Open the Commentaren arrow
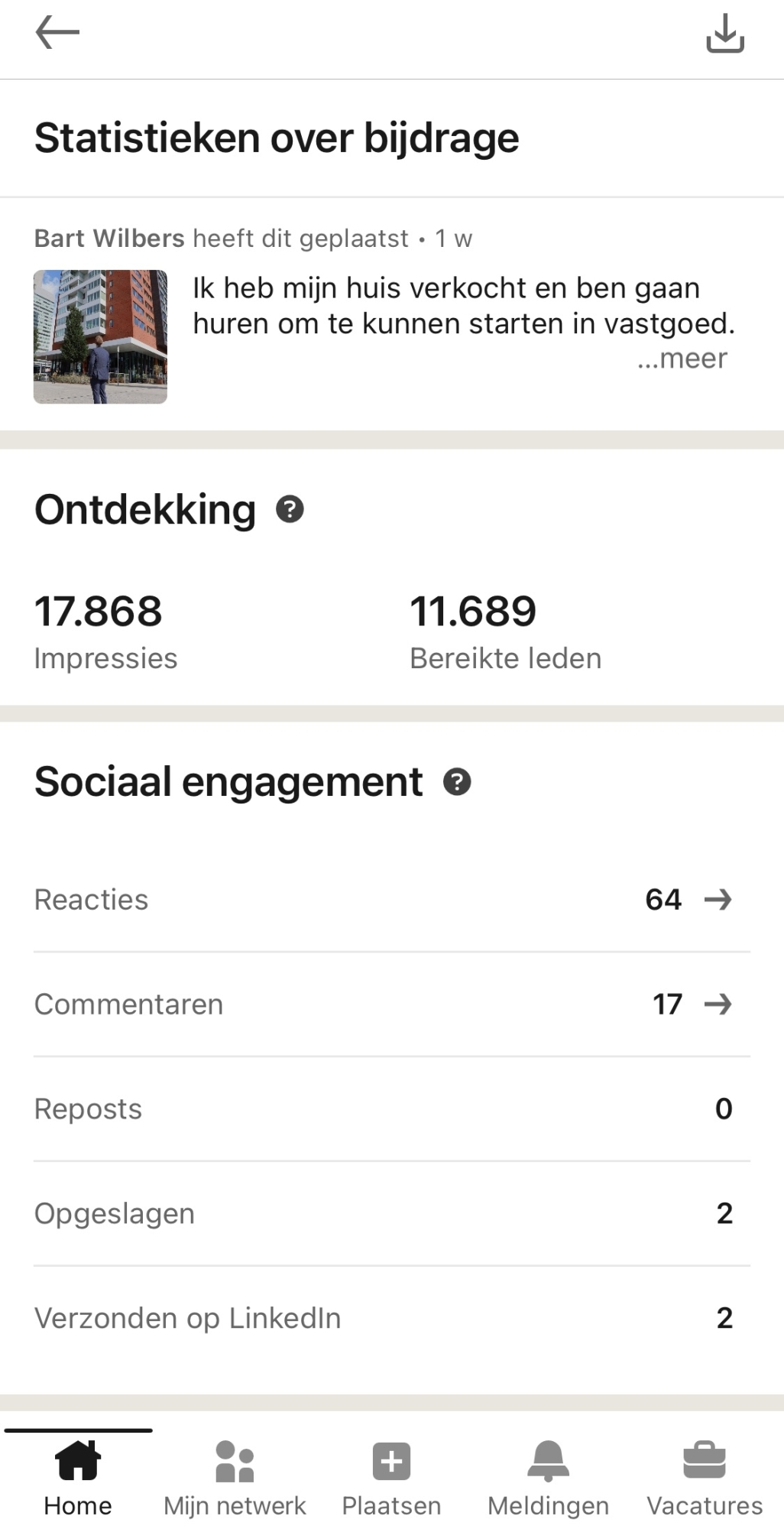 pos(718,1005)
